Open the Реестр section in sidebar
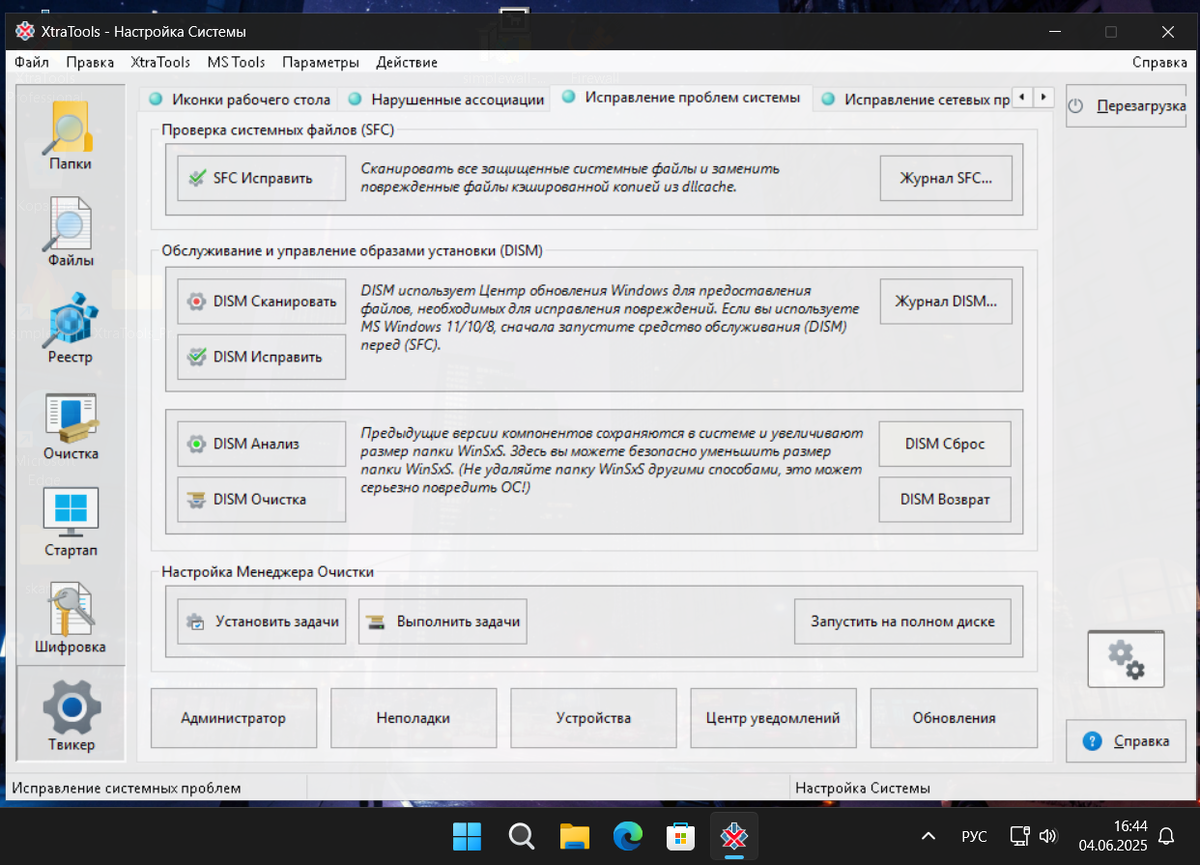Screen dimensions: 1200x865 point(70,329)
